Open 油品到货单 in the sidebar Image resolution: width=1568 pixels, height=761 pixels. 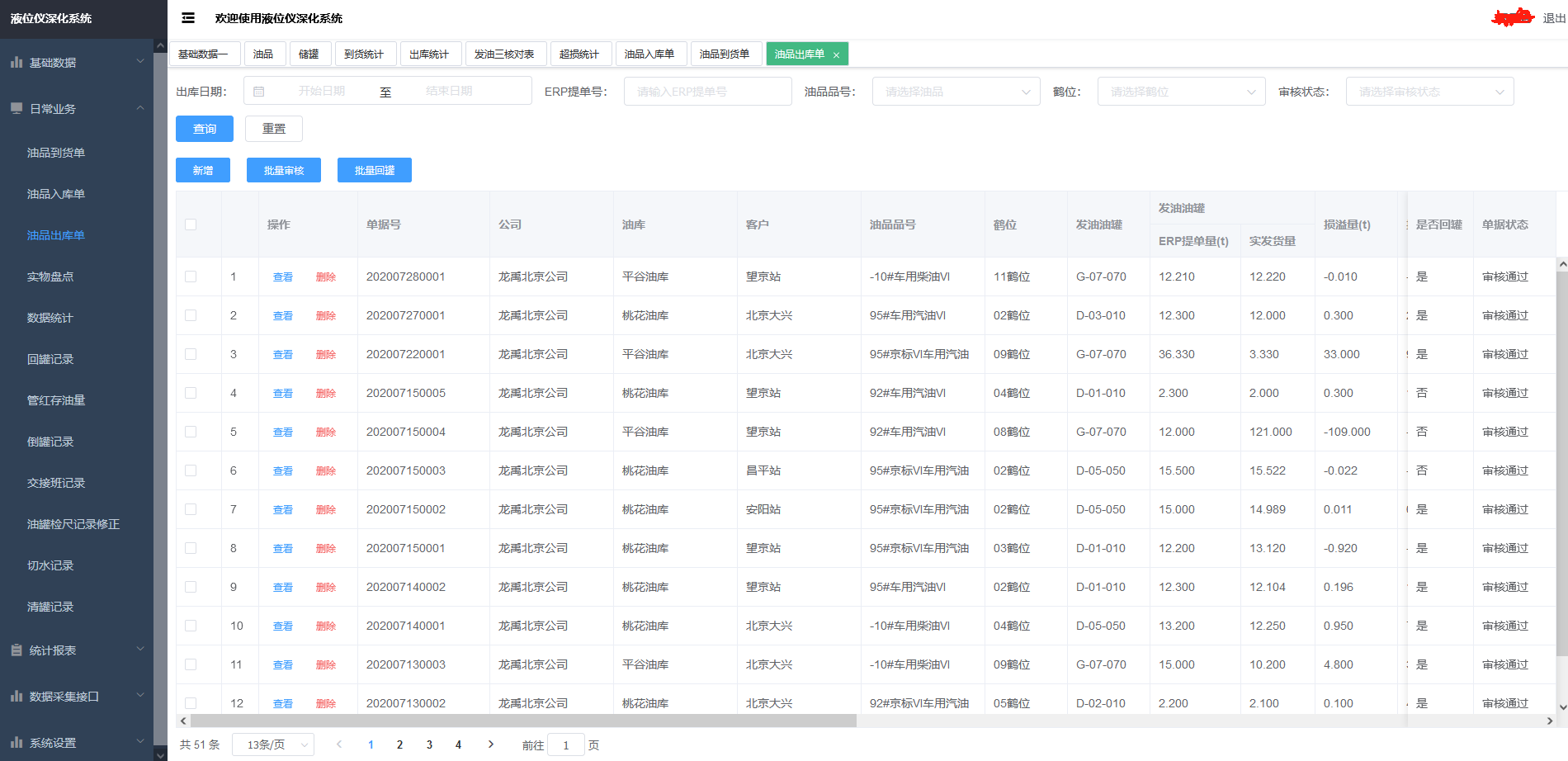click(x=56, y=153)
